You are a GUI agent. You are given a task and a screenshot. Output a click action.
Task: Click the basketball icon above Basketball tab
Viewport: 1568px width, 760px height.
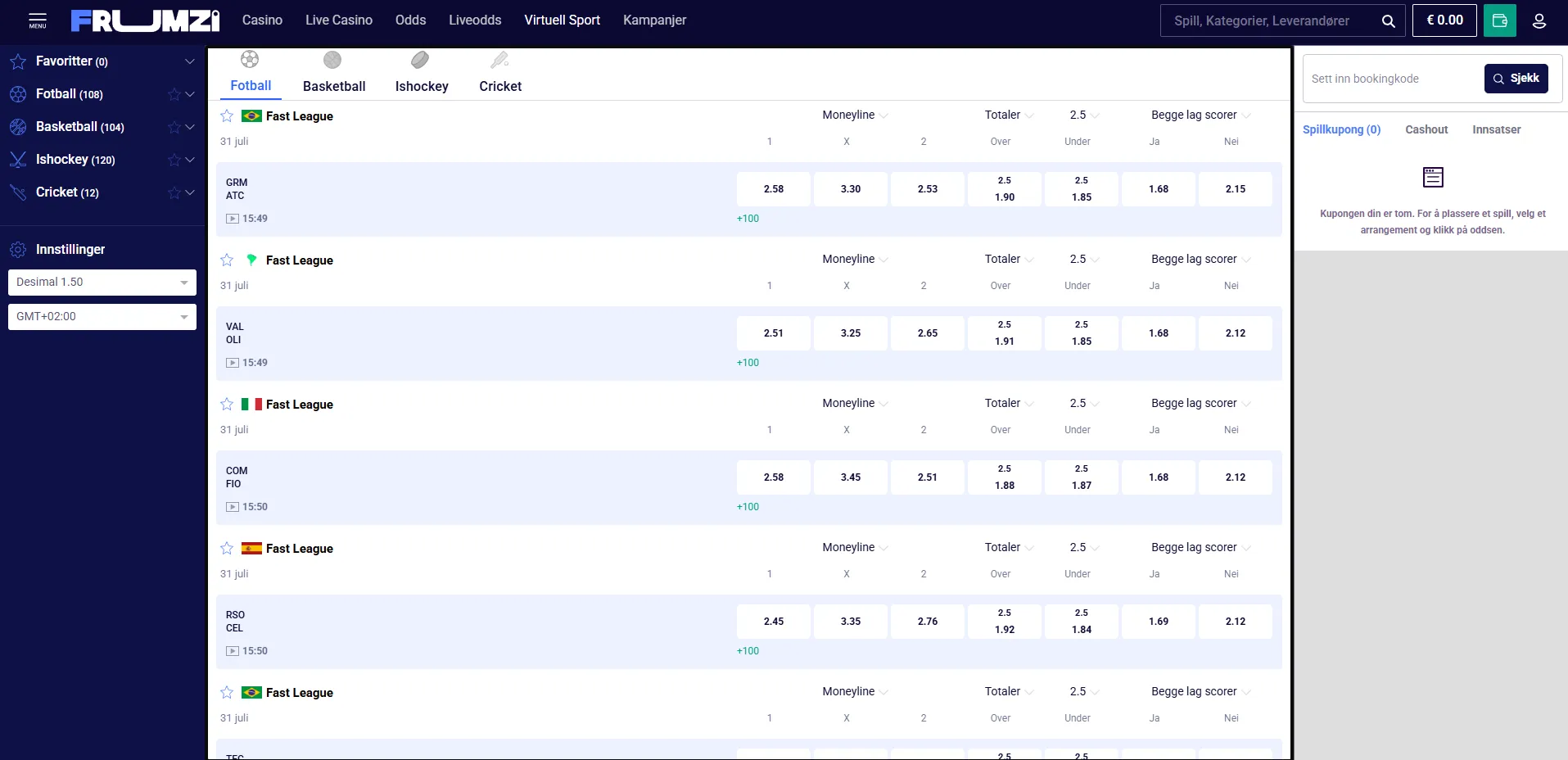pyautogui.click(x=332, y=60)
